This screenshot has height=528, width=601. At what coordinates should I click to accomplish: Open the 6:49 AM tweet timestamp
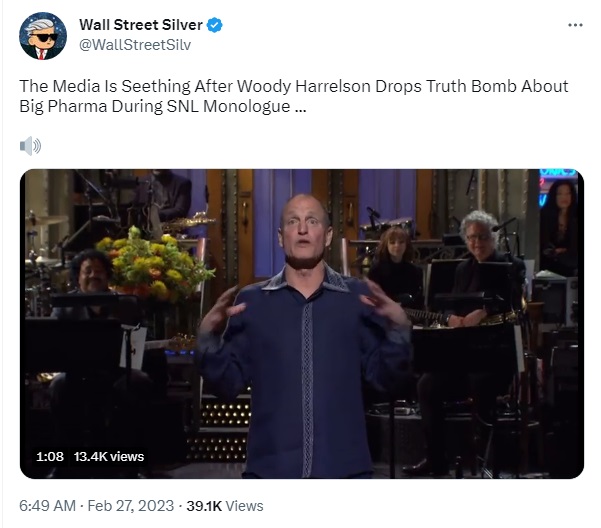click(48, 506)
